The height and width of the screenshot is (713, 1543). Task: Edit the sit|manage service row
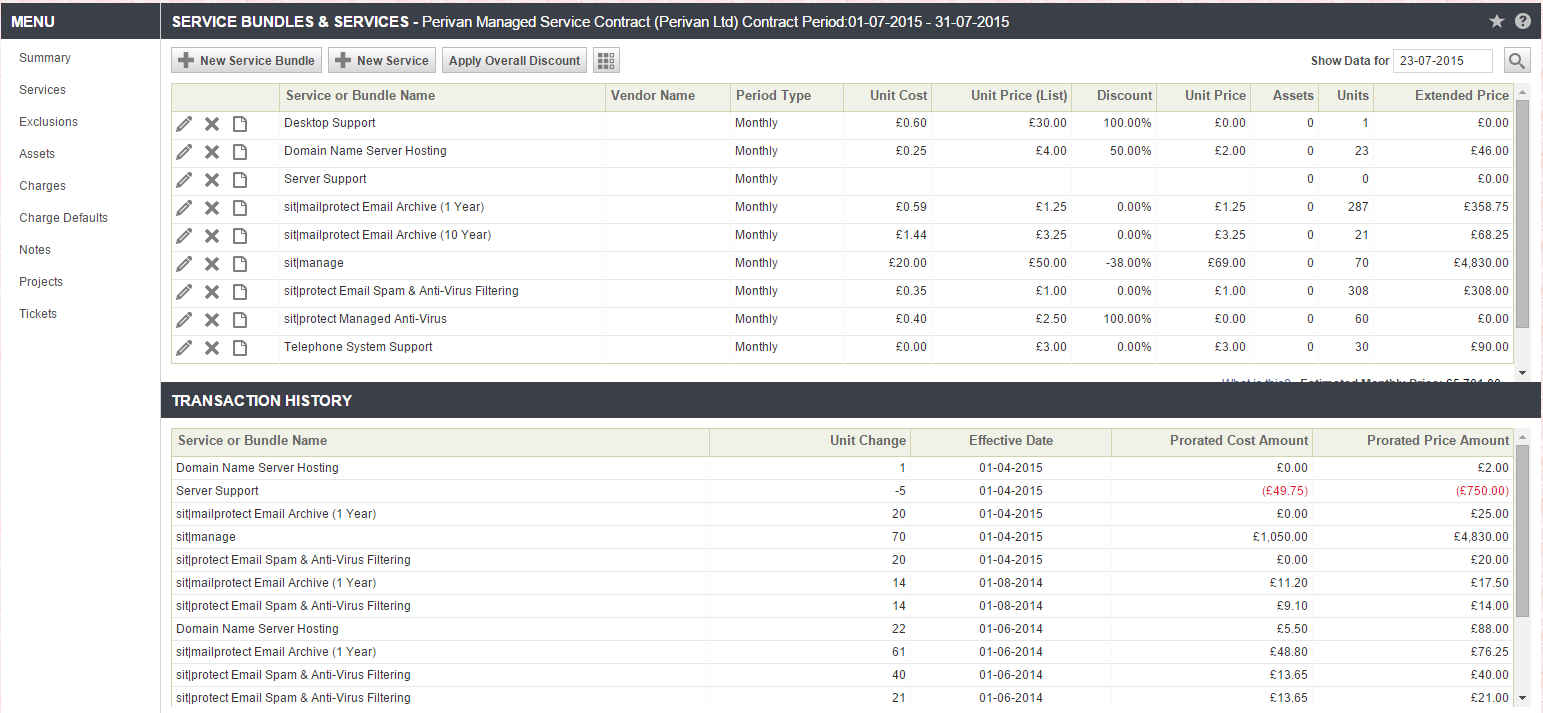tap(184, 264)
